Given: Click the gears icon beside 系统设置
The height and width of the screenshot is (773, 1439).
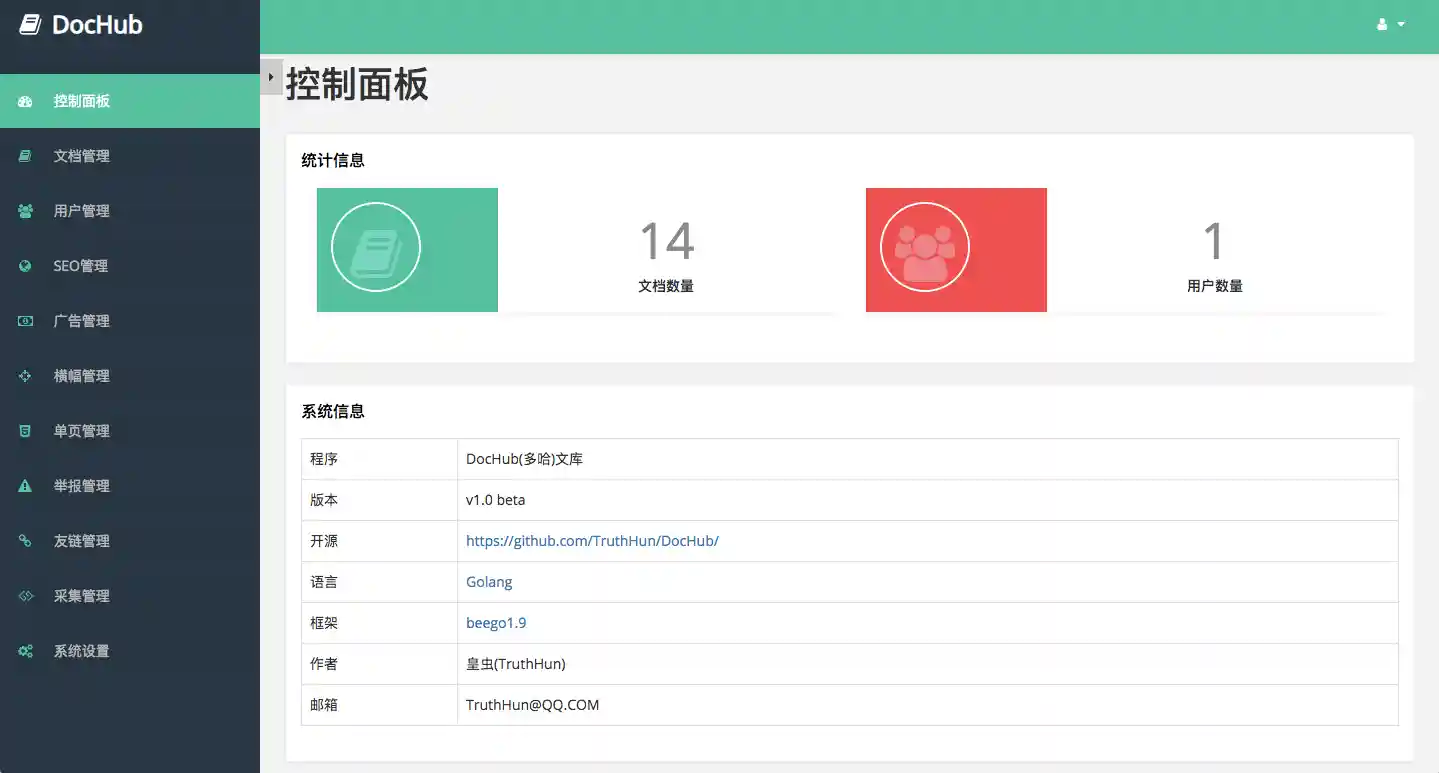Looking at the screenshot, I should click(25, 651).
